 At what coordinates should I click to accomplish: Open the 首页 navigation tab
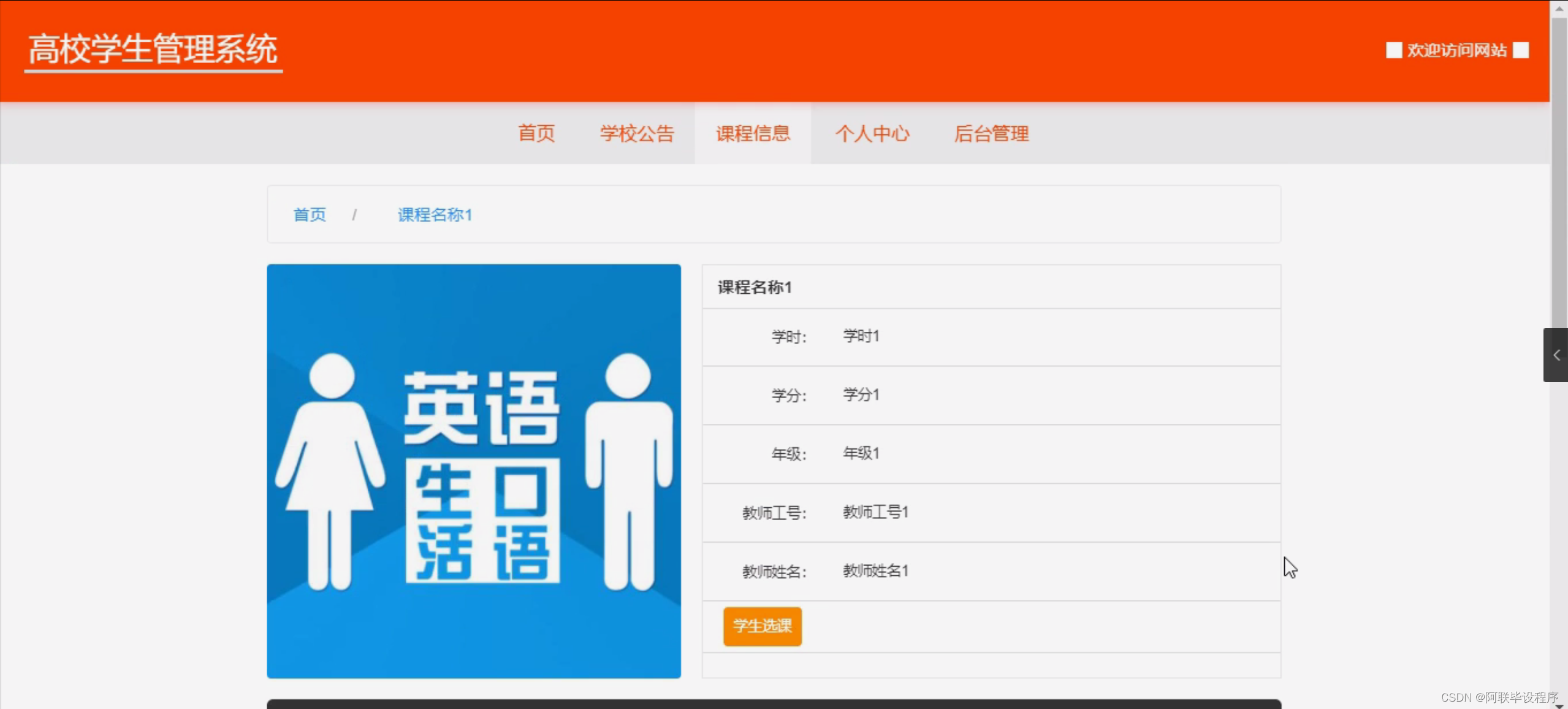click(536, 134)
